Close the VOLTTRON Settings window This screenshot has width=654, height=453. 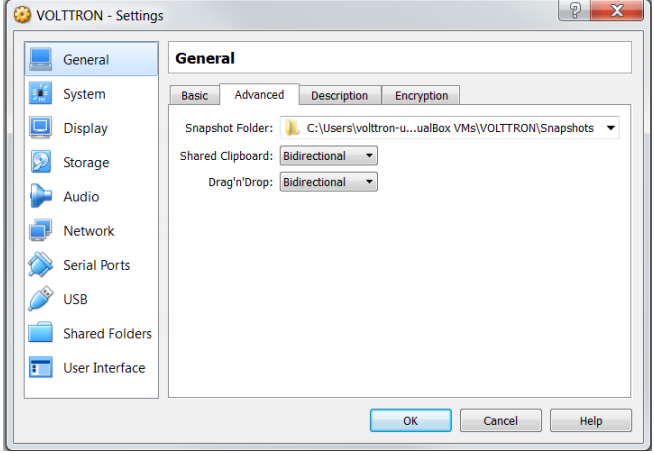click(x=616, y=10)
